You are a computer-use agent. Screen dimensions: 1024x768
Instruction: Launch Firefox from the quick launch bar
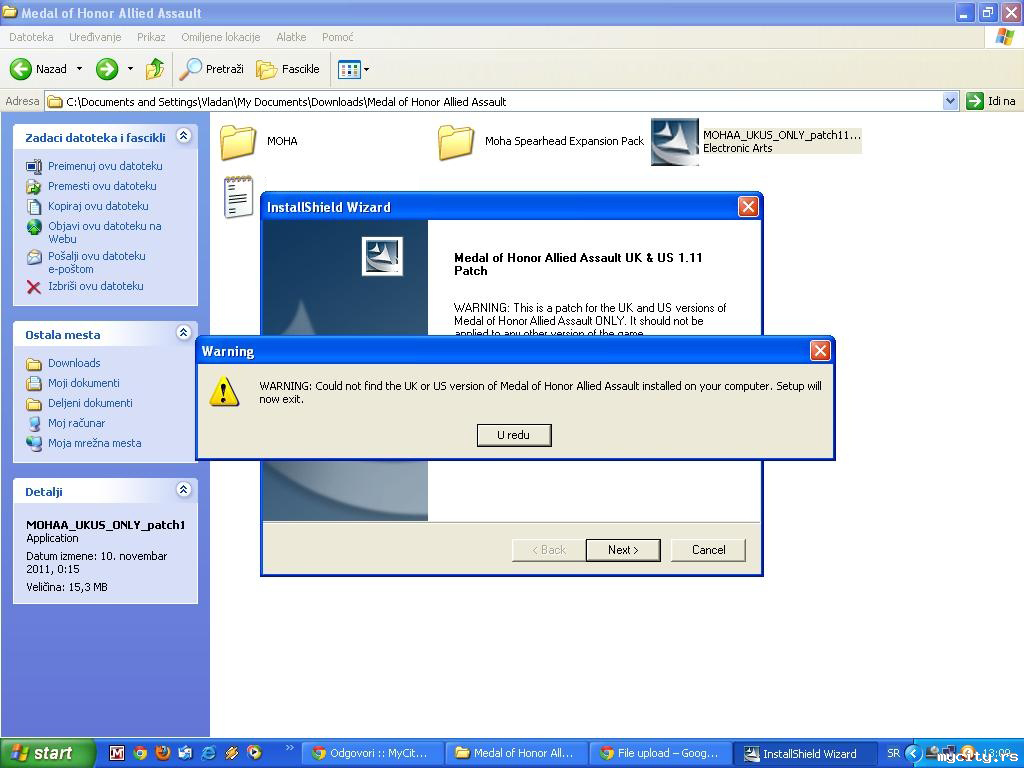tap(163, 753)
